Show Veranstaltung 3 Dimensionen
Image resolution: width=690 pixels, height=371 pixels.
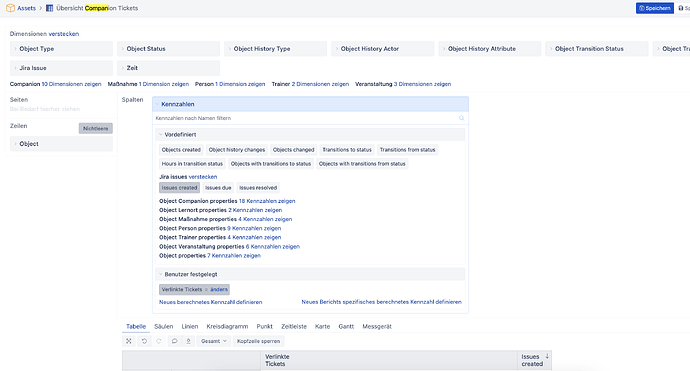tap(422, 84)
